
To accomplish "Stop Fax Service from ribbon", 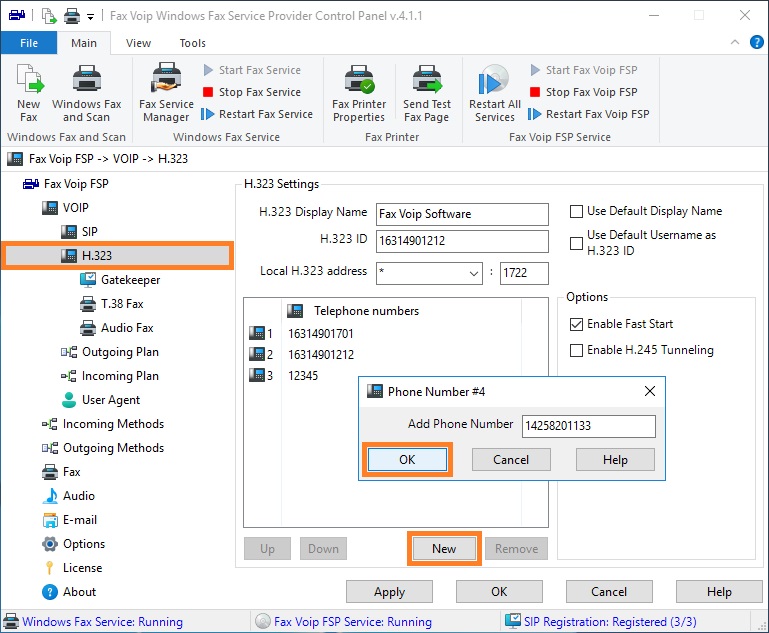I will click(x=252, y=92).
